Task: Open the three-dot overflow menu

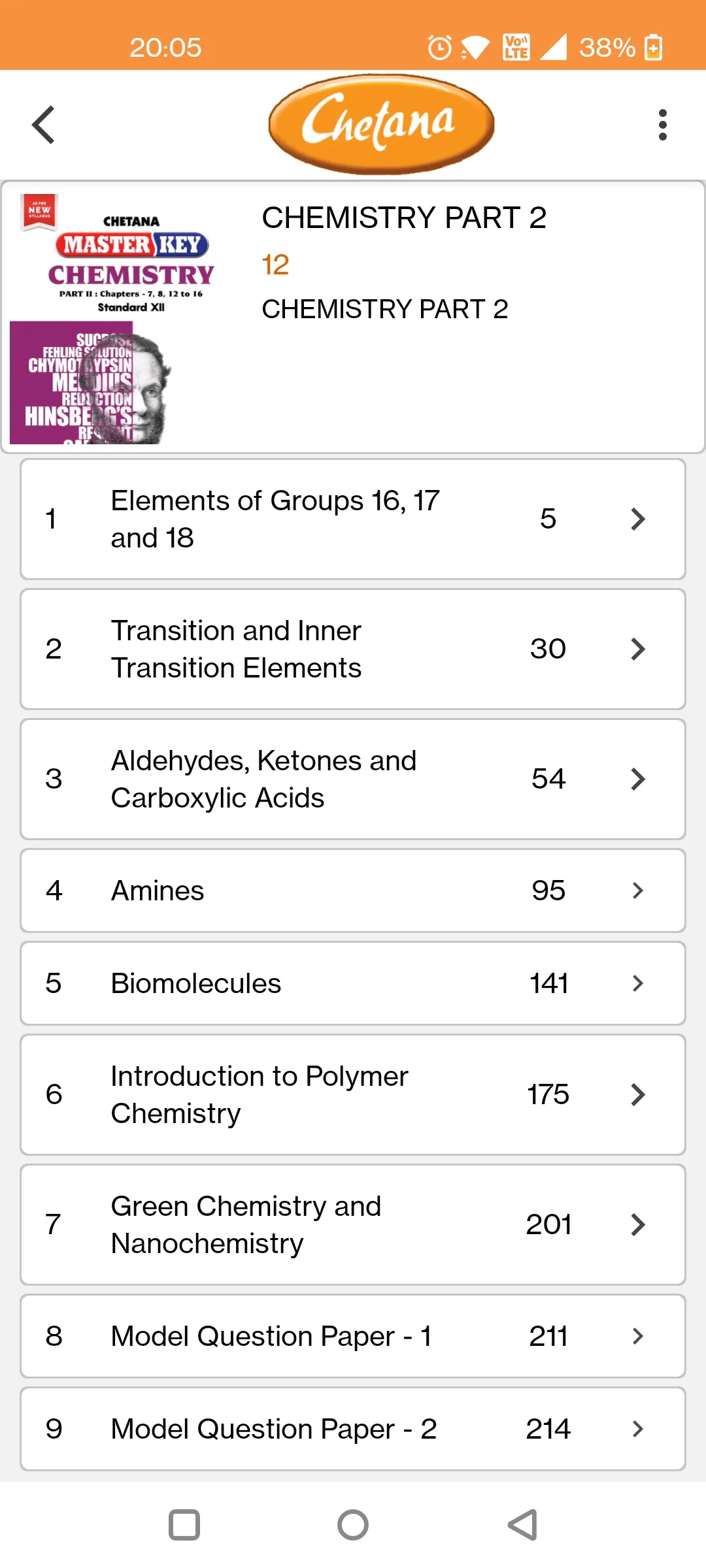Action: [662, 124]
